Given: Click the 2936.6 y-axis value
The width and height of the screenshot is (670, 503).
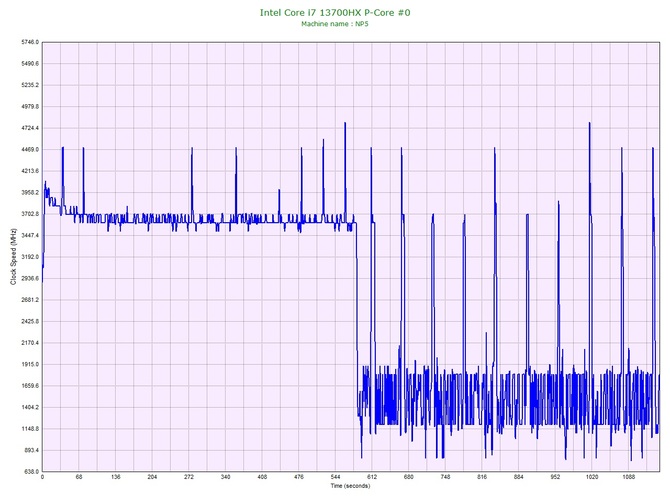Looking at the screenshot, I should point(30,279).
